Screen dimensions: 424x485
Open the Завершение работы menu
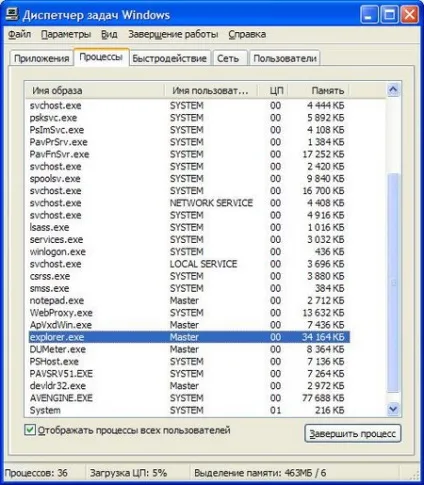pyautogui.click(x=173, y=34)
